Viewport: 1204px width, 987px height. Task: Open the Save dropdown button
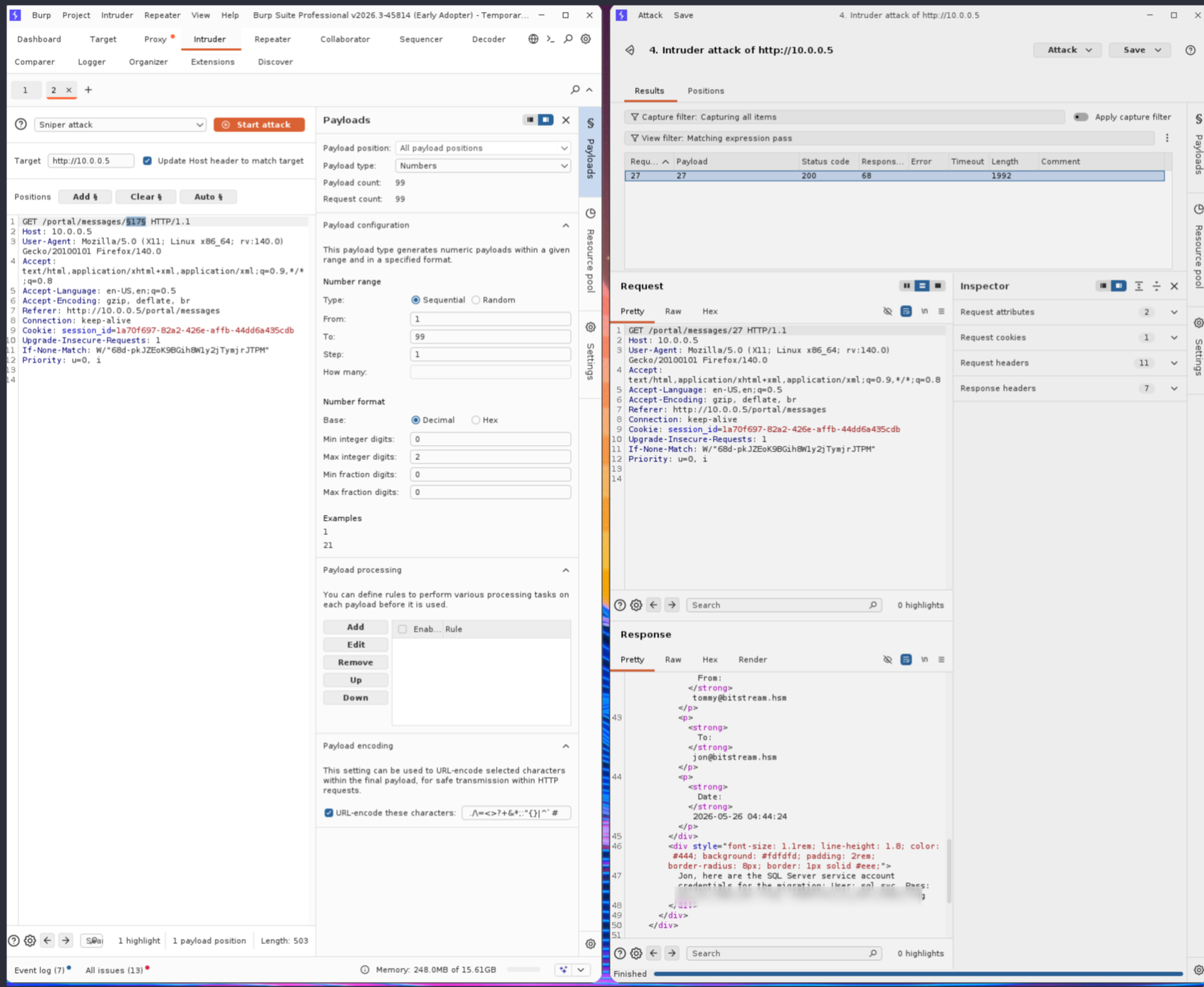(1140, 50)
